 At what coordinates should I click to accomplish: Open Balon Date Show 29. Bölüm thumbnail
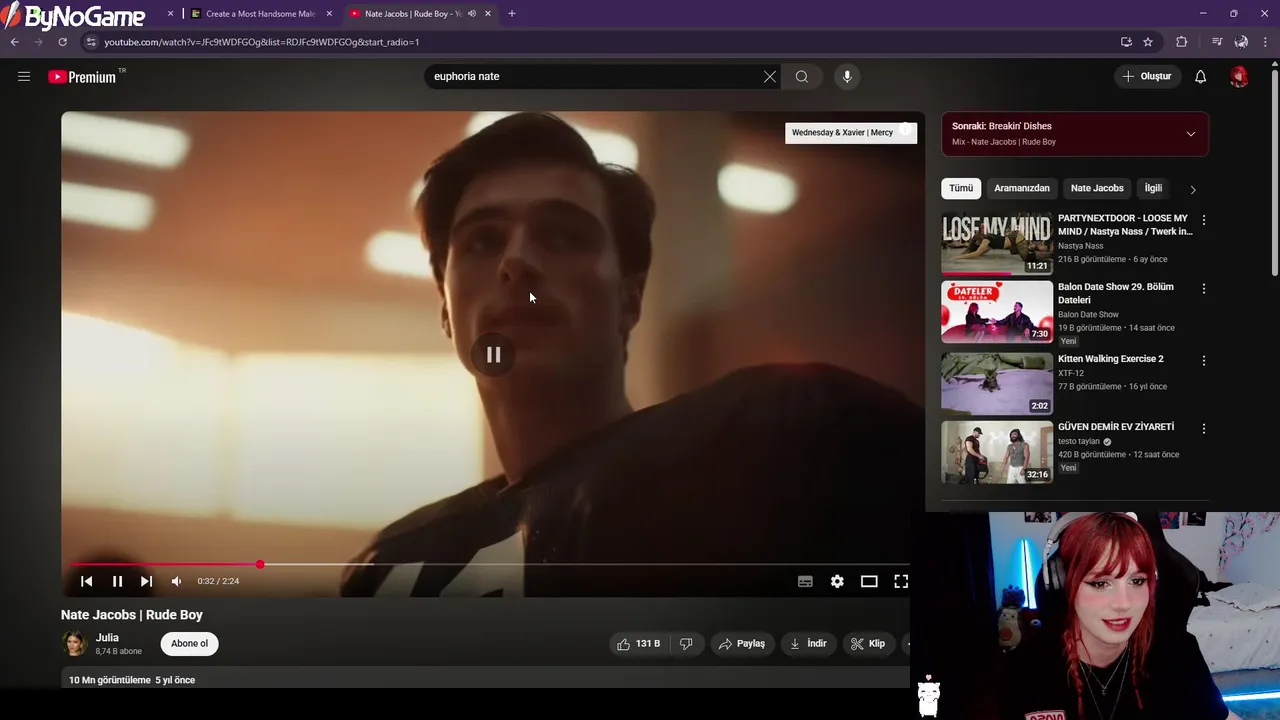997,312
